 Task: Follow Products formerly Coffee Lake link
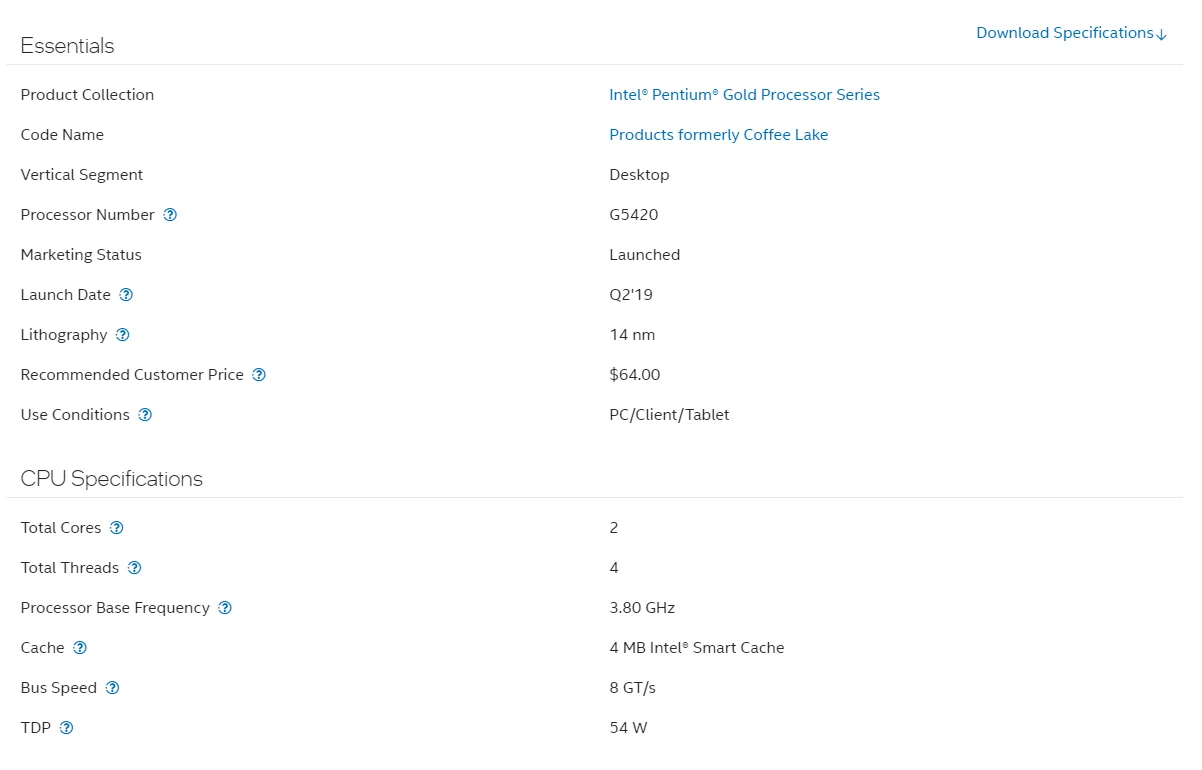tap(719, 135)
